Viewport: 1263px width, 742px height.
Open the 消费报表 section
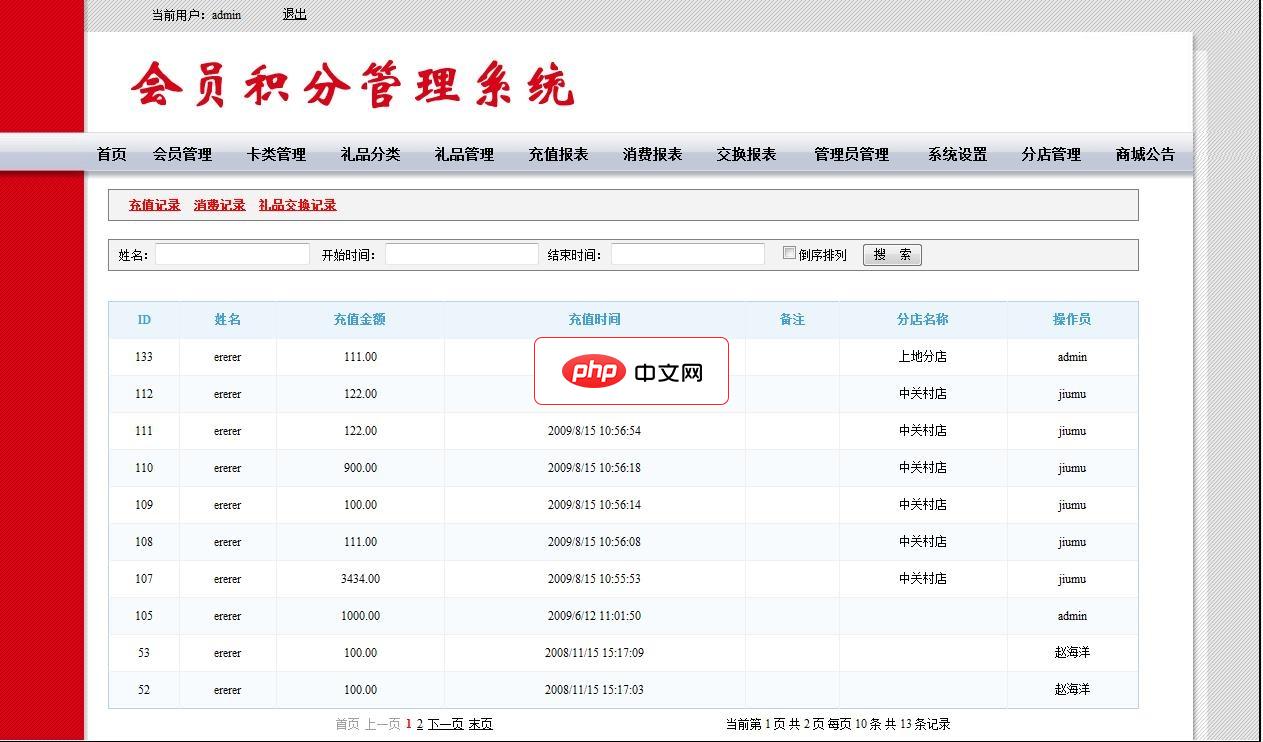652,154
